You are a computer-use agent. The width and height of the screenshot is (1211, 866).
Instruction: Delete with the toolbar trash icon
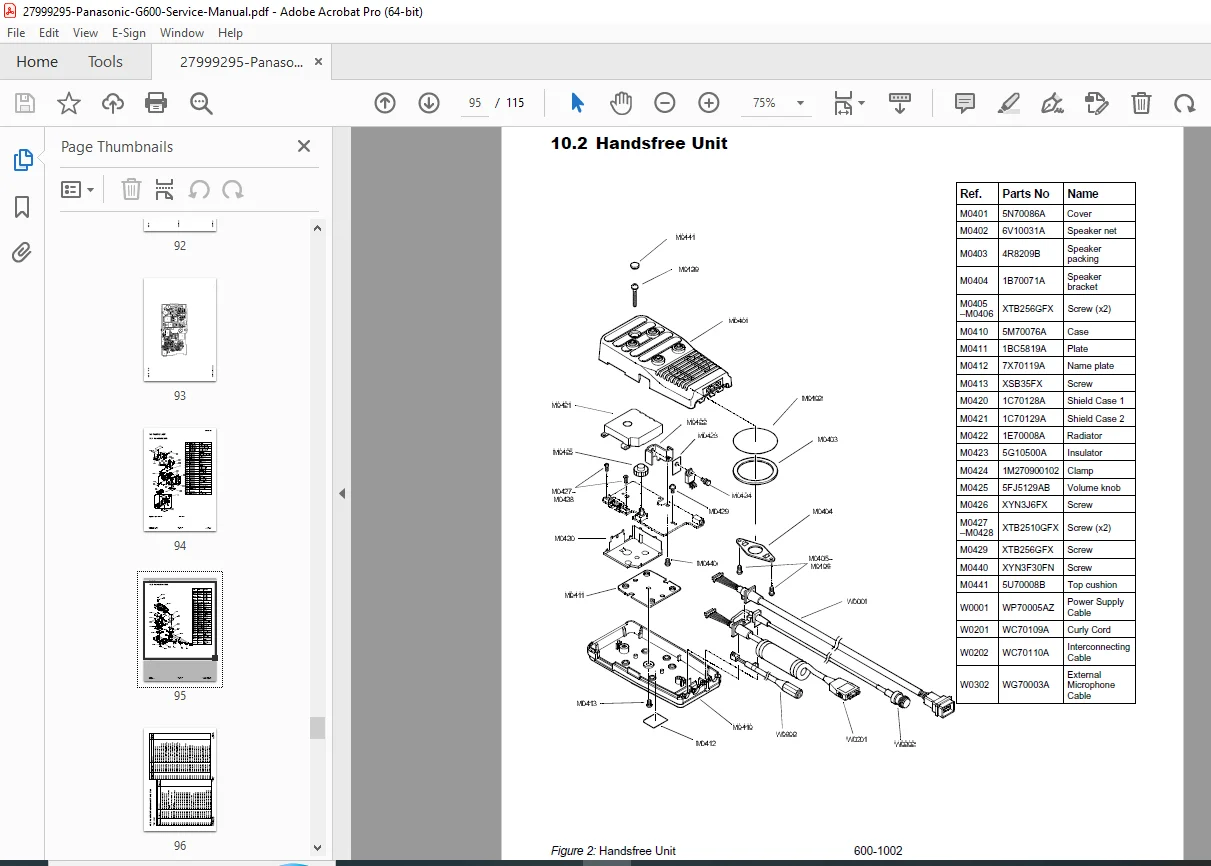click(x=1141, y=103)
